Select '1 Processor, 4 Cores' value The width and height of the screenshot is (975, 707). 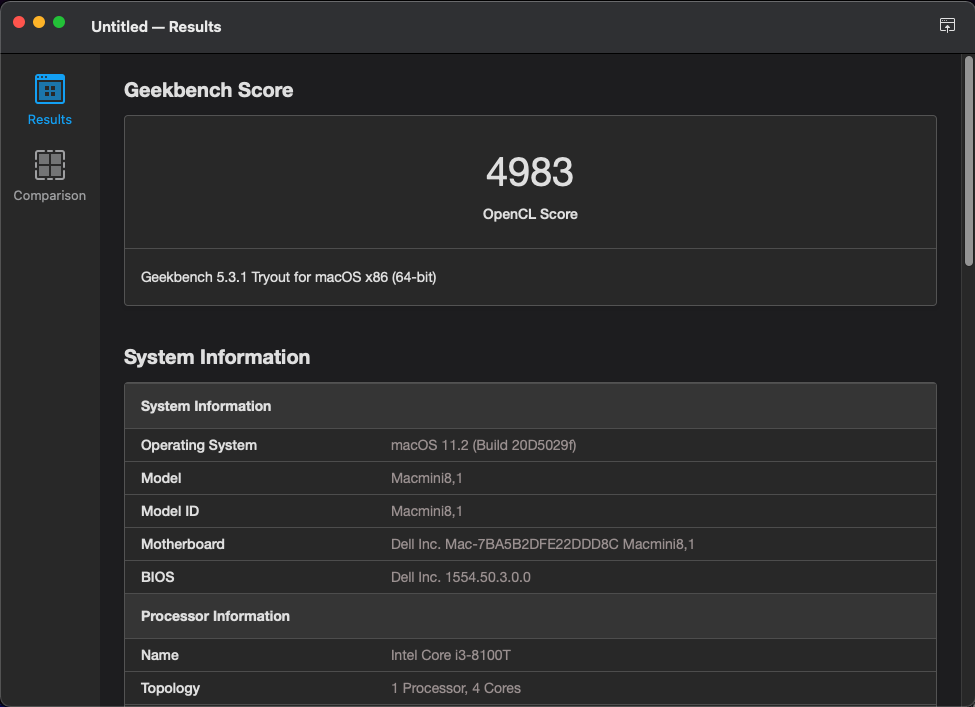coord(456,688)
